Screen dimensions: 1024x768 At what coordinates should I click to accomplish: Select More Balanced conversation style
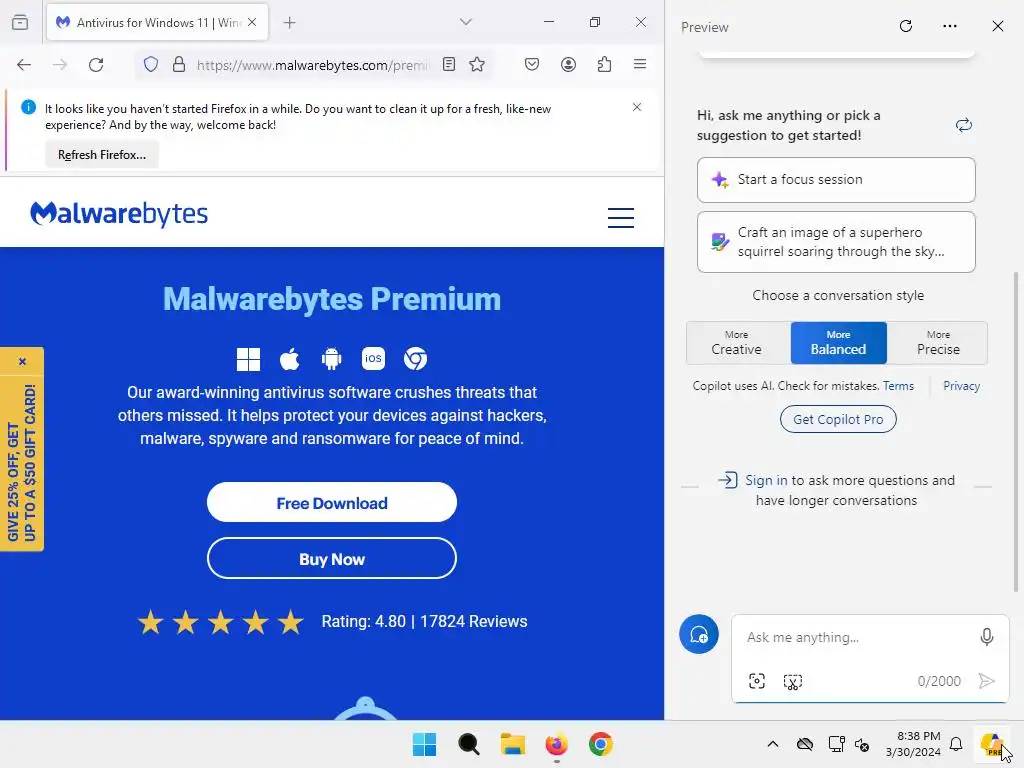click(x=839, y=343)
